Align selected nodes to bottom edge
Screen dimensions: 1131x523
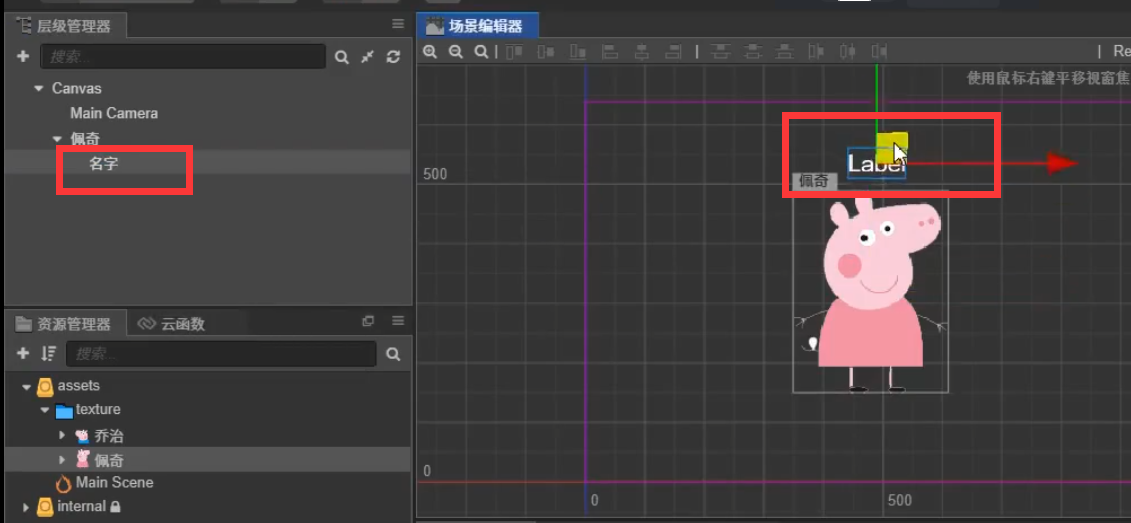[x=578, y=52]
